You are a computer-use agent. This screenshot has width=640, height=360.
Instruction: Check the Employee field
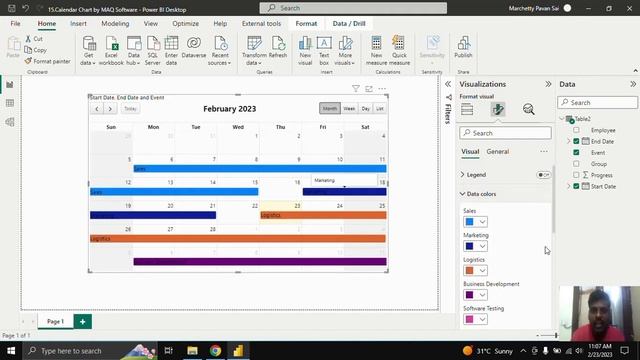[x=576, y=130]
